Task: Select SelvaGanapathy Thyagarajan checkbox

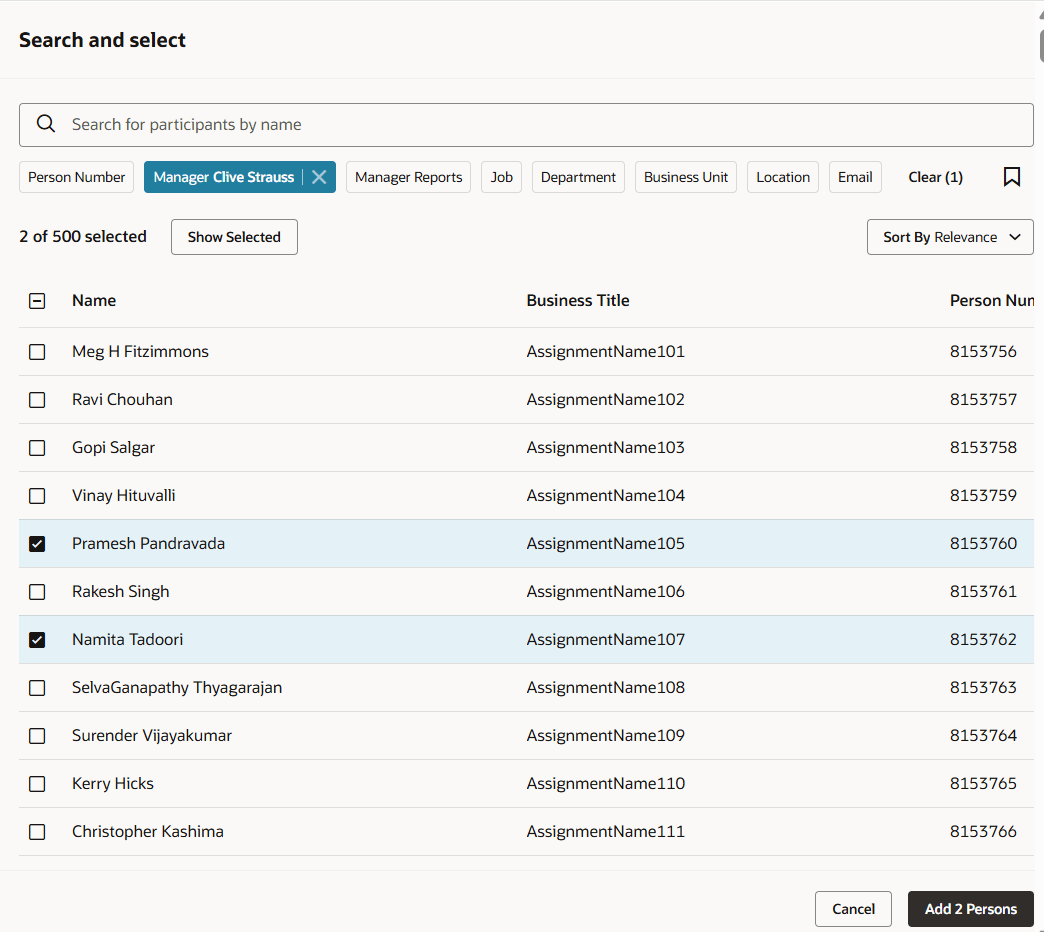Action: [37, 687]
